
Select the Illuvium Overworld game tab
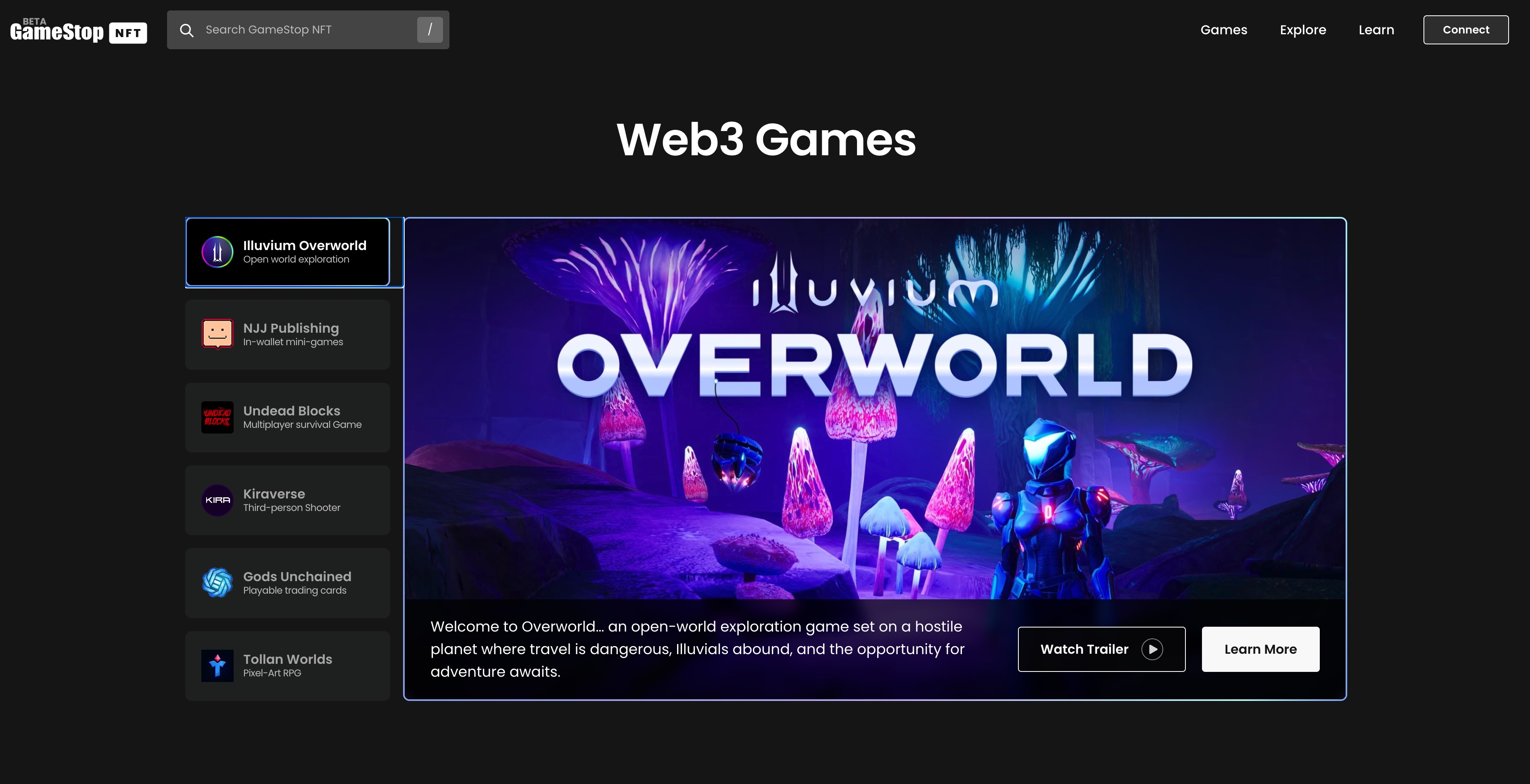(x=287, y=252)
